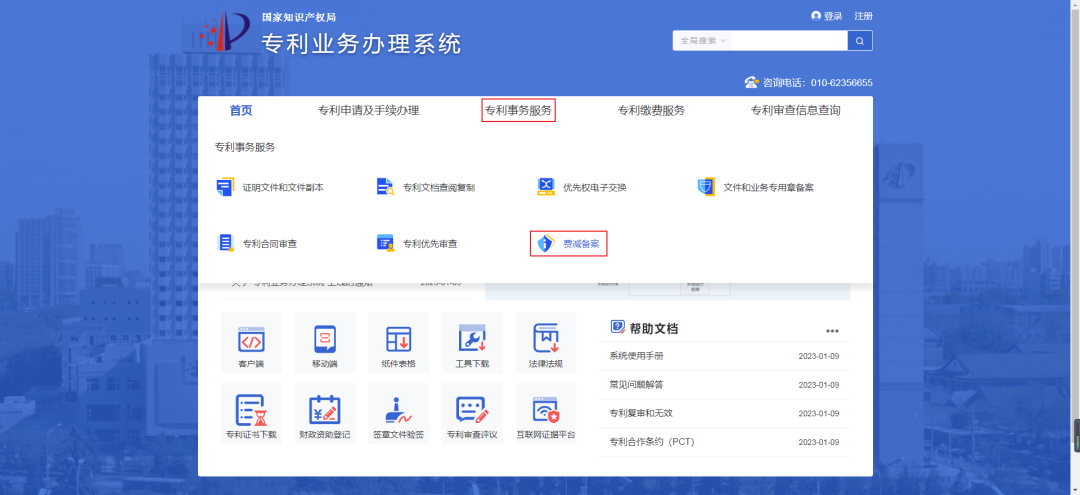Open the 专利申请及手续办理 menu
Image resolution: width=1080 pixels, height=495 pixels.
[x=368, y=110]
